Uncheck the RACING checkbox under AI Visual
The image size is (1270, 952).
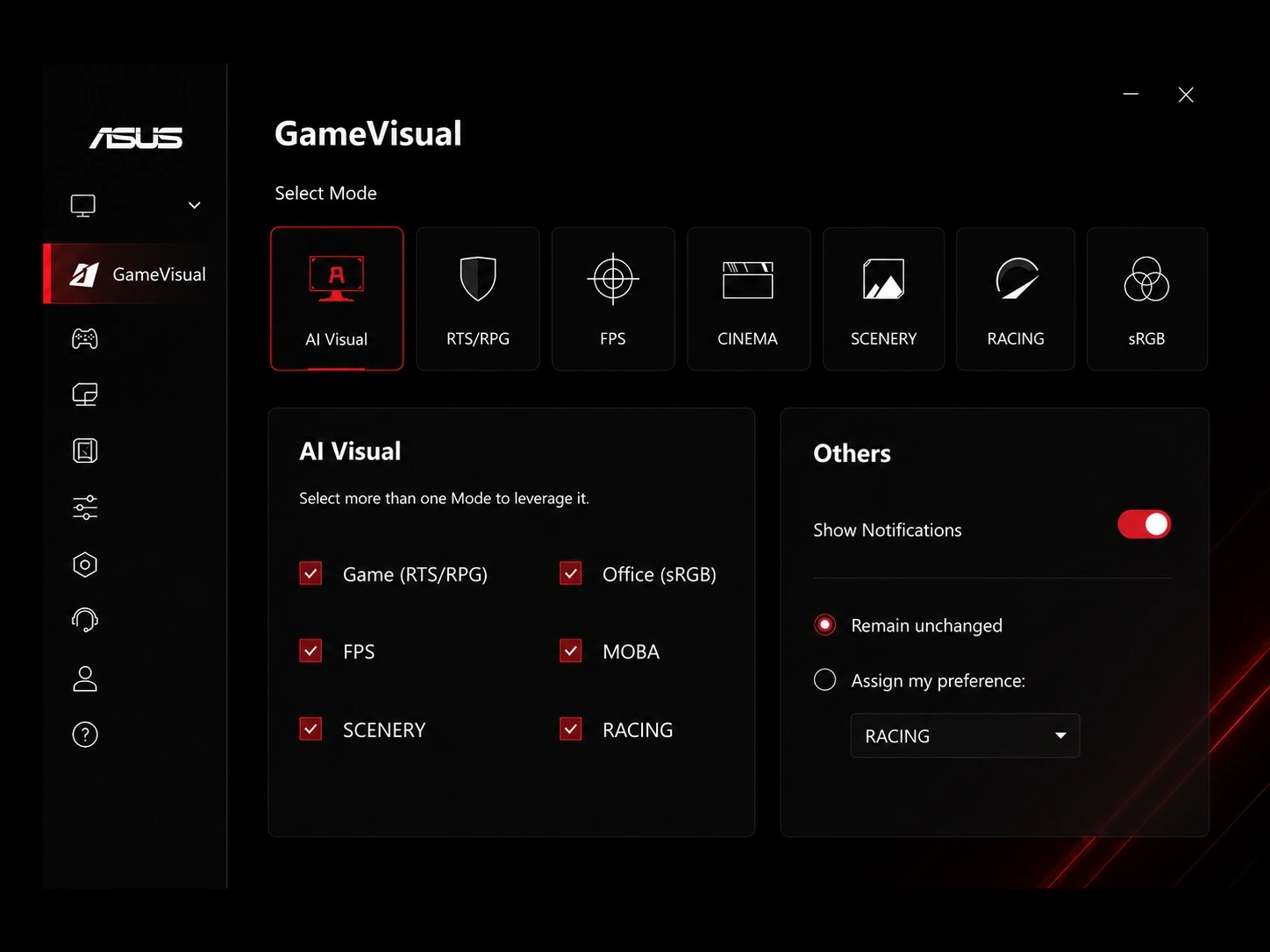(x=571, y=728)
